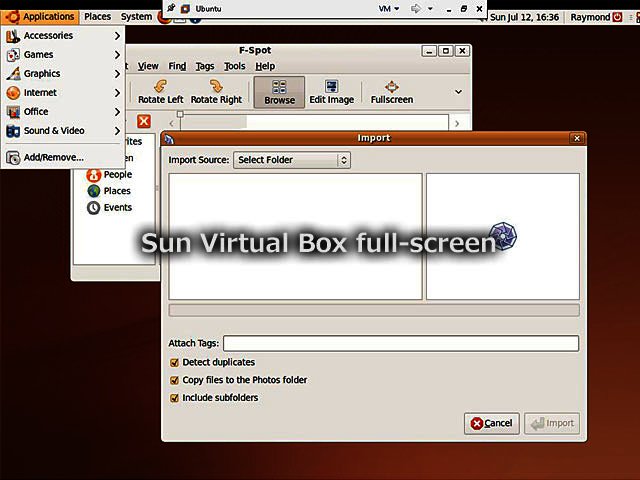Uncheck Detect duplicates option
The image size is (640, 480).
(x=175, y=362)
